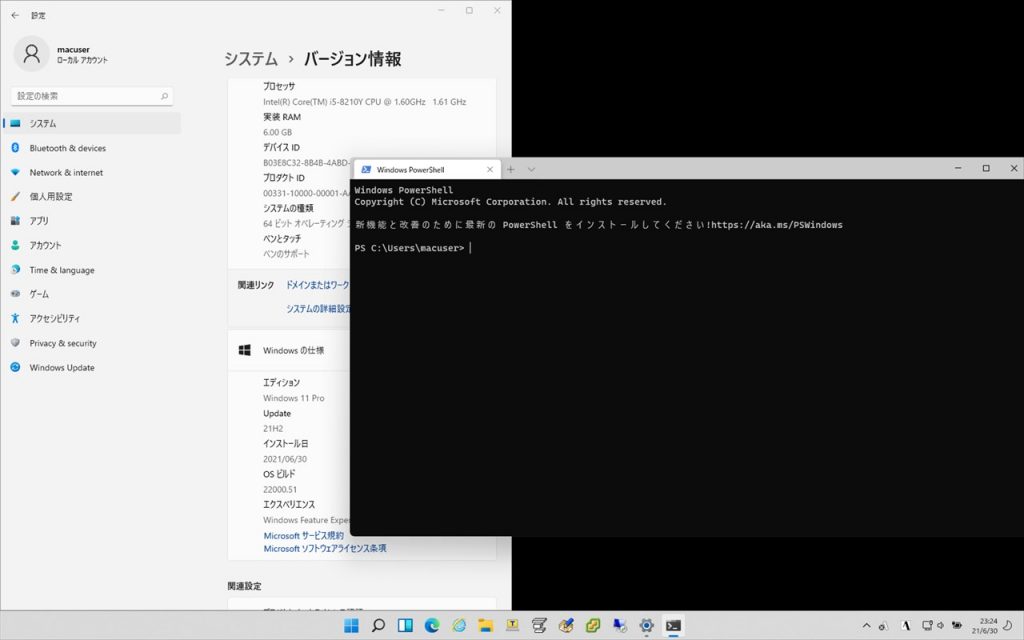Image resolution: width=1024 pixels, height=640 pixels.
Task: Open the clock showing 23:24
Action: 984,626
